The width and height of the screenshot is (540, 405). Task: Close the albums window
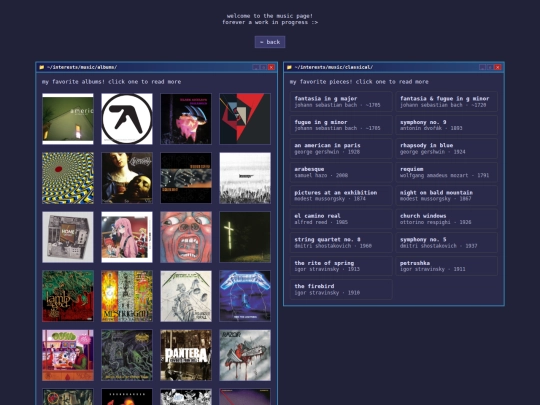click(271, 67)
